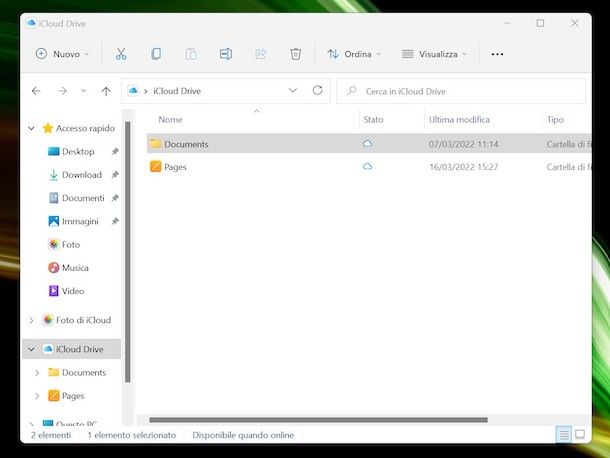Open the three-dots more options menu
The height and width of the screenshot is (458, 610).
coord(497,54)
